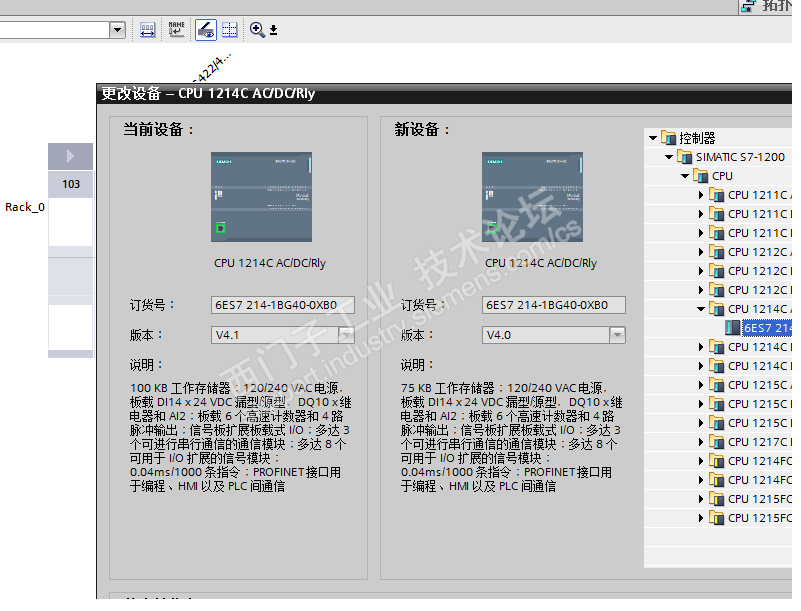Click the 控制器 folder icon
801x611 pixels.
[x=668, y=137]
